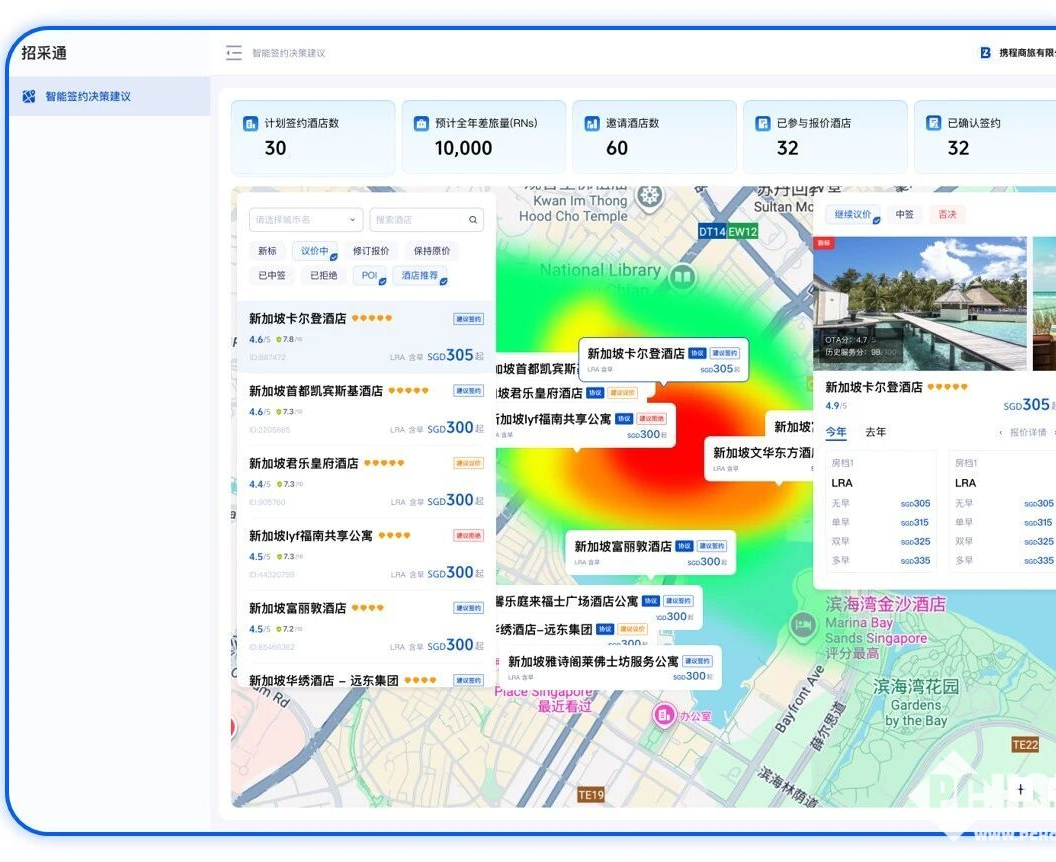1056x862 pixels.
Task: Click the 否决 button
Action: pos(948,213)
